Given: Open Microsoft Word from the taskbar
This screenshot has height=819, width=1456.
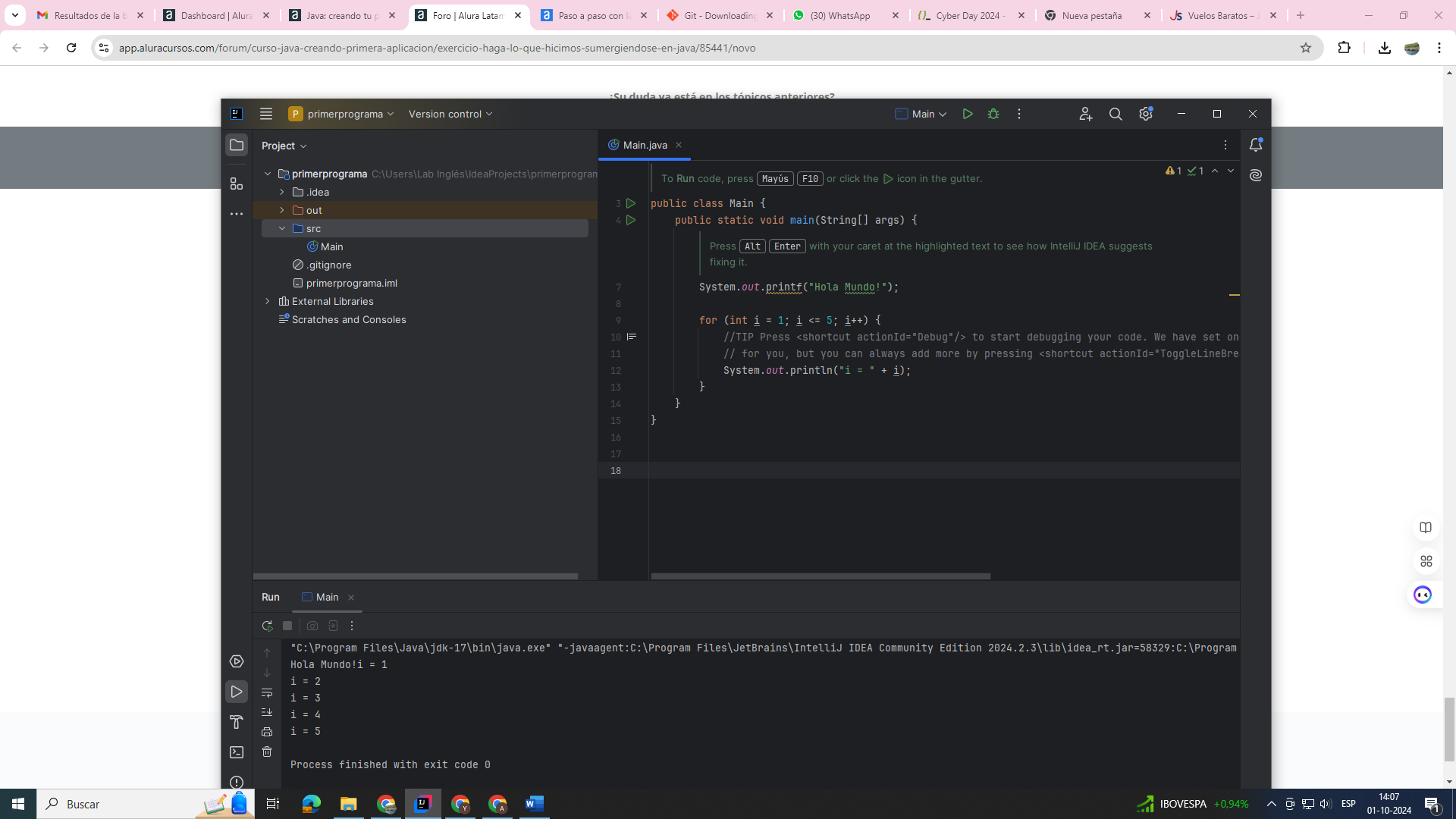Looking at the screenshot, I should (535, 804).
